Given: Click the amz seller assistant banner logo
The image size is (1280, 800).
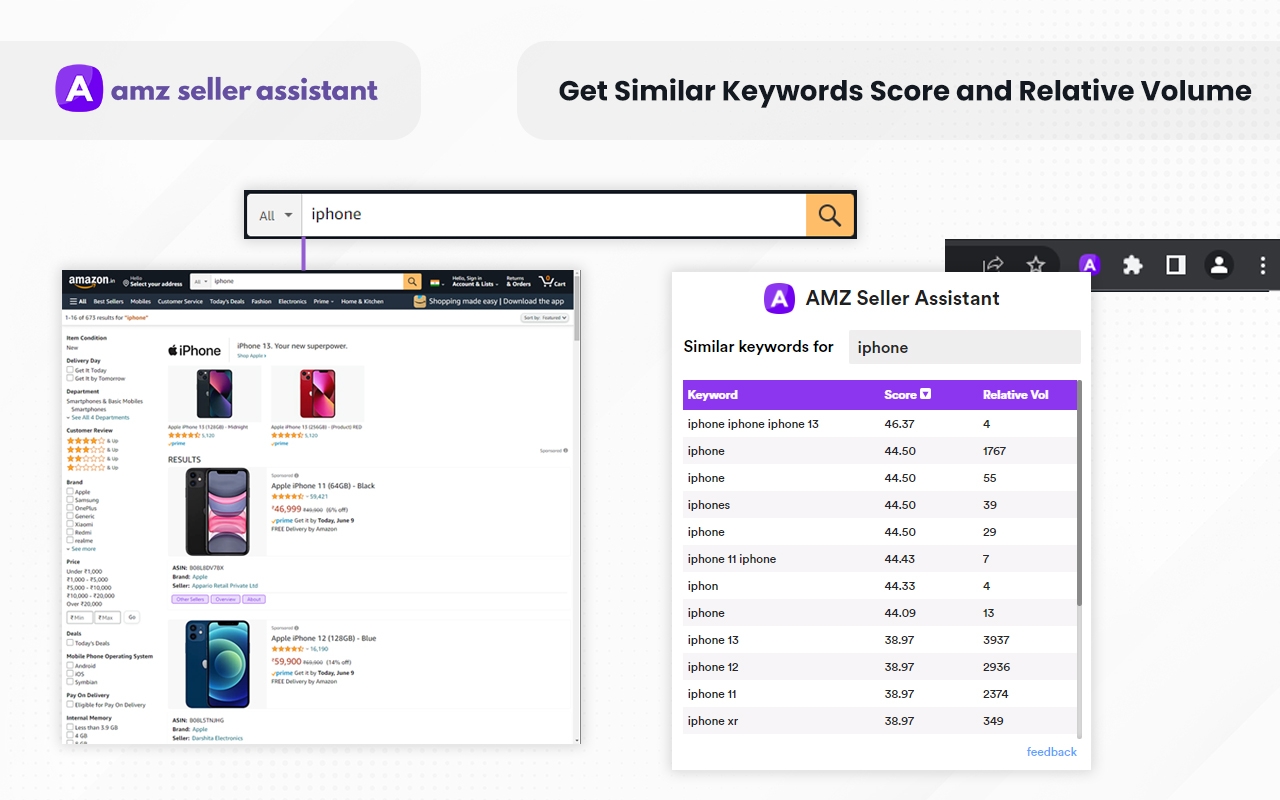Looking at the screenshot, I should (x=217, y=90).
